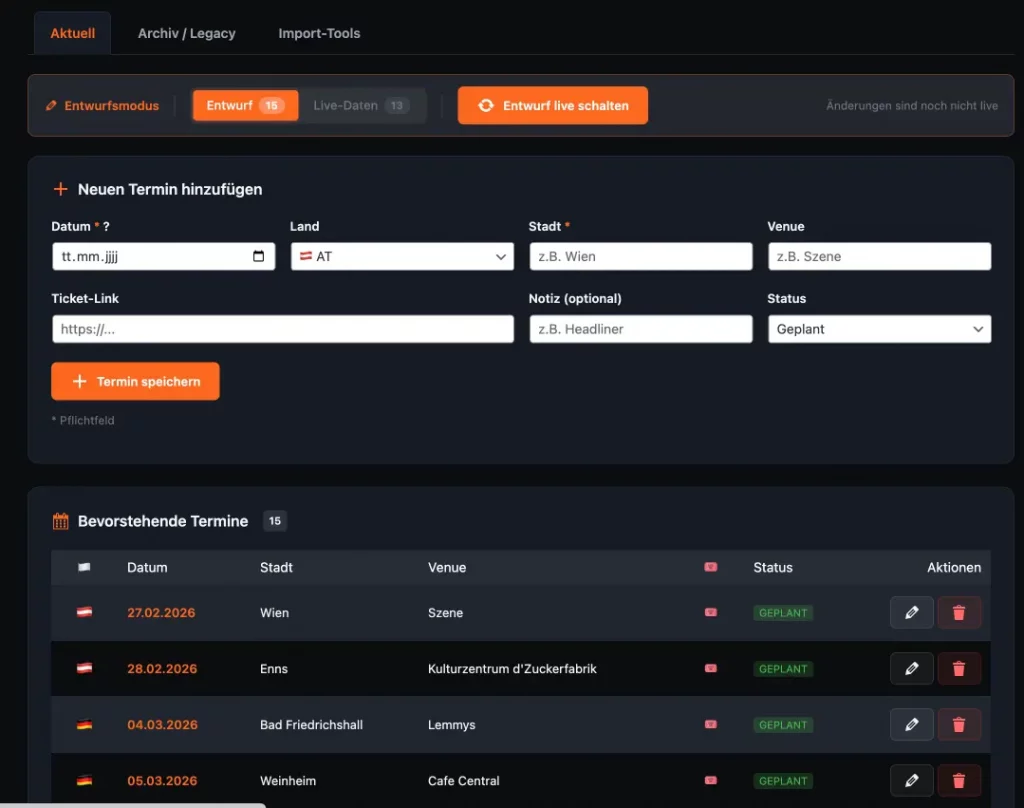Click the edit pencil for Wien row

[911, 613]
